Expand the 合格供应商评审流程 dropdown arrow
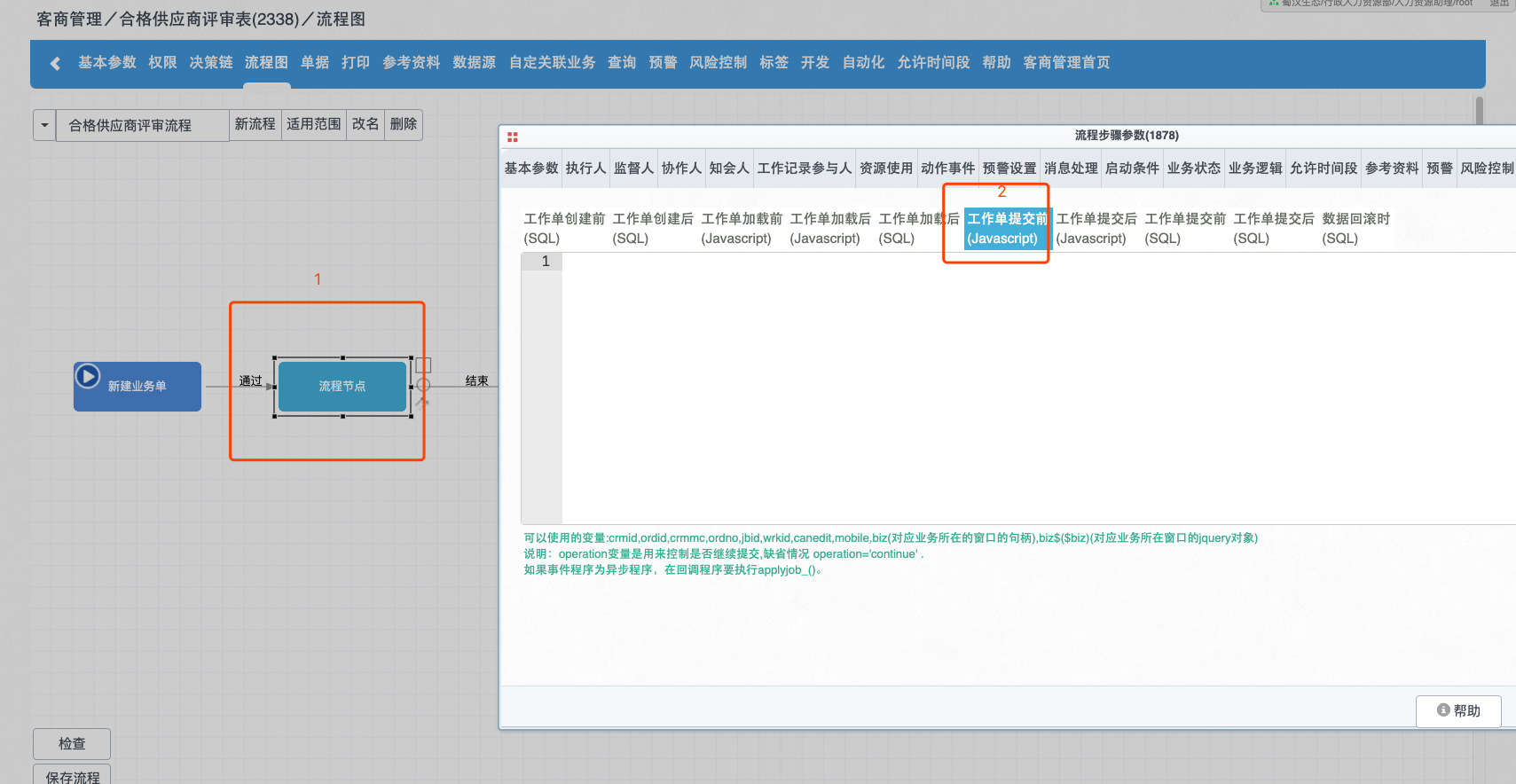Screen dimensions: 1516x784 pos(44,125)
